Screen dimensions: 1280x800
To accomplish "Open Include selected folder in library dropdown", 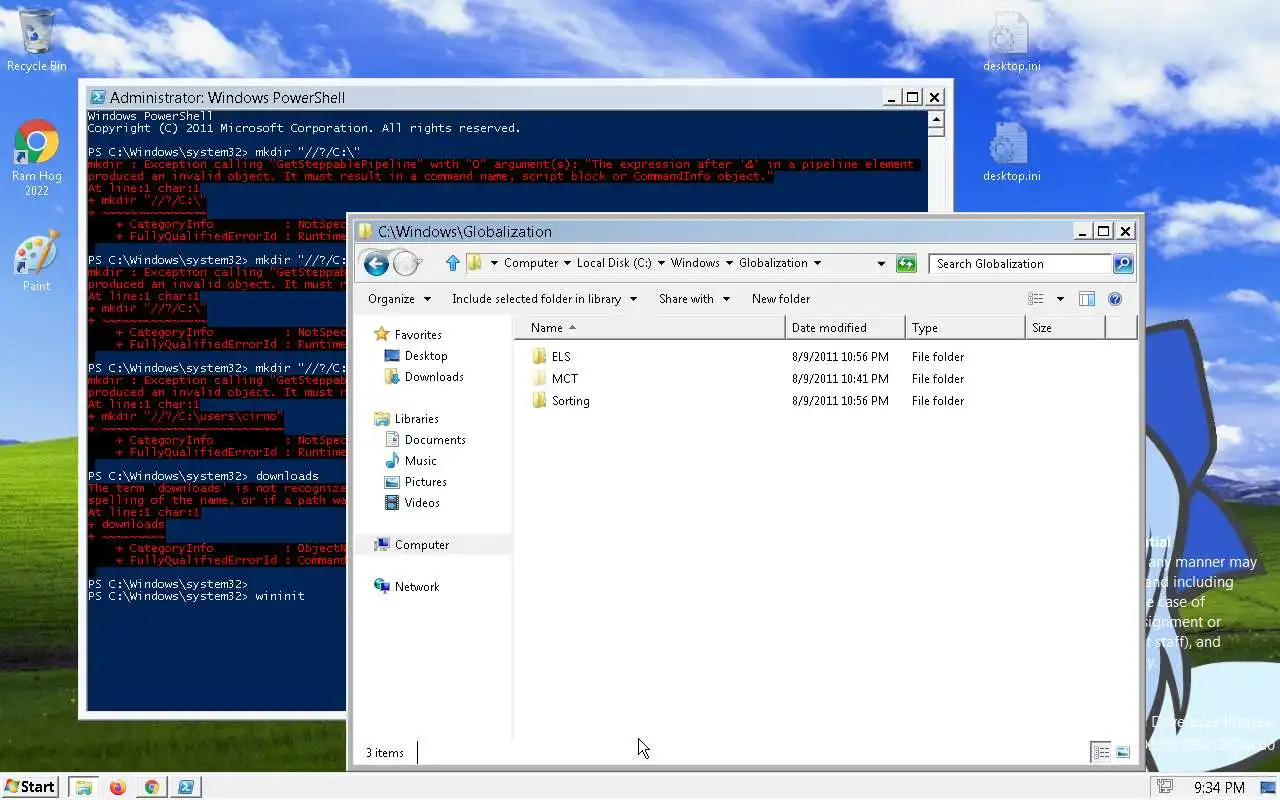I will (544, 299).
